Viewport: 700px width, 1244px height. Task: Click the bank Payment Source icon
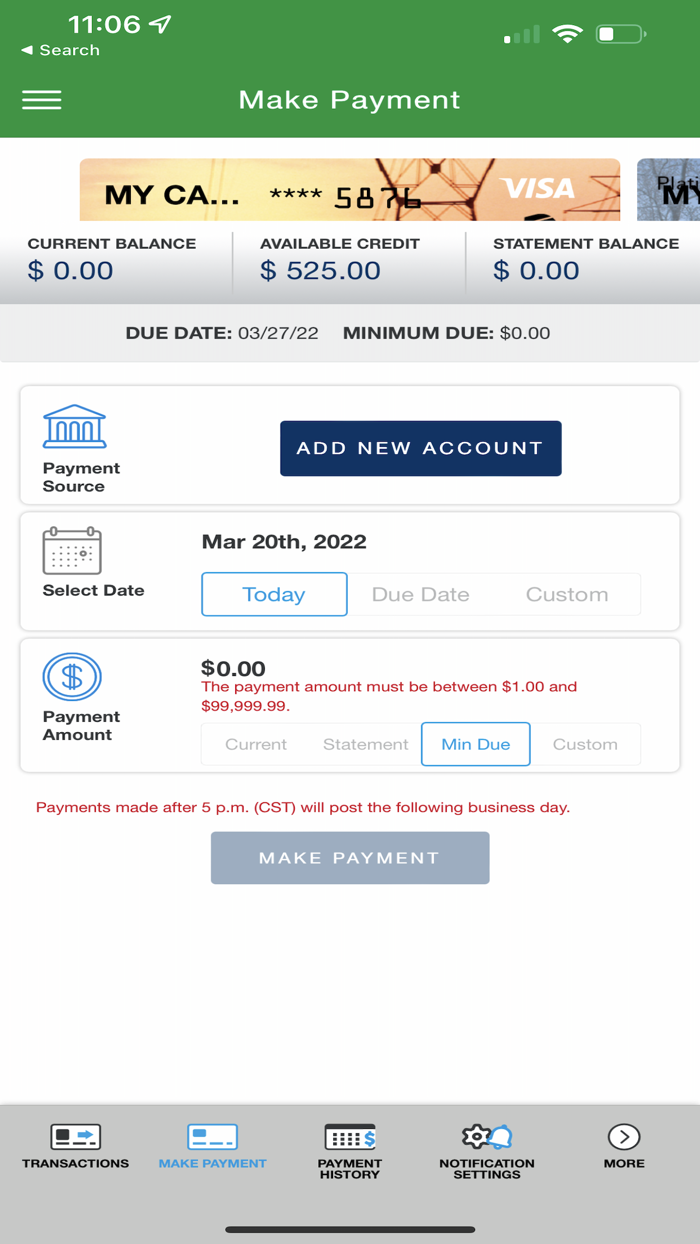(72, 425)
